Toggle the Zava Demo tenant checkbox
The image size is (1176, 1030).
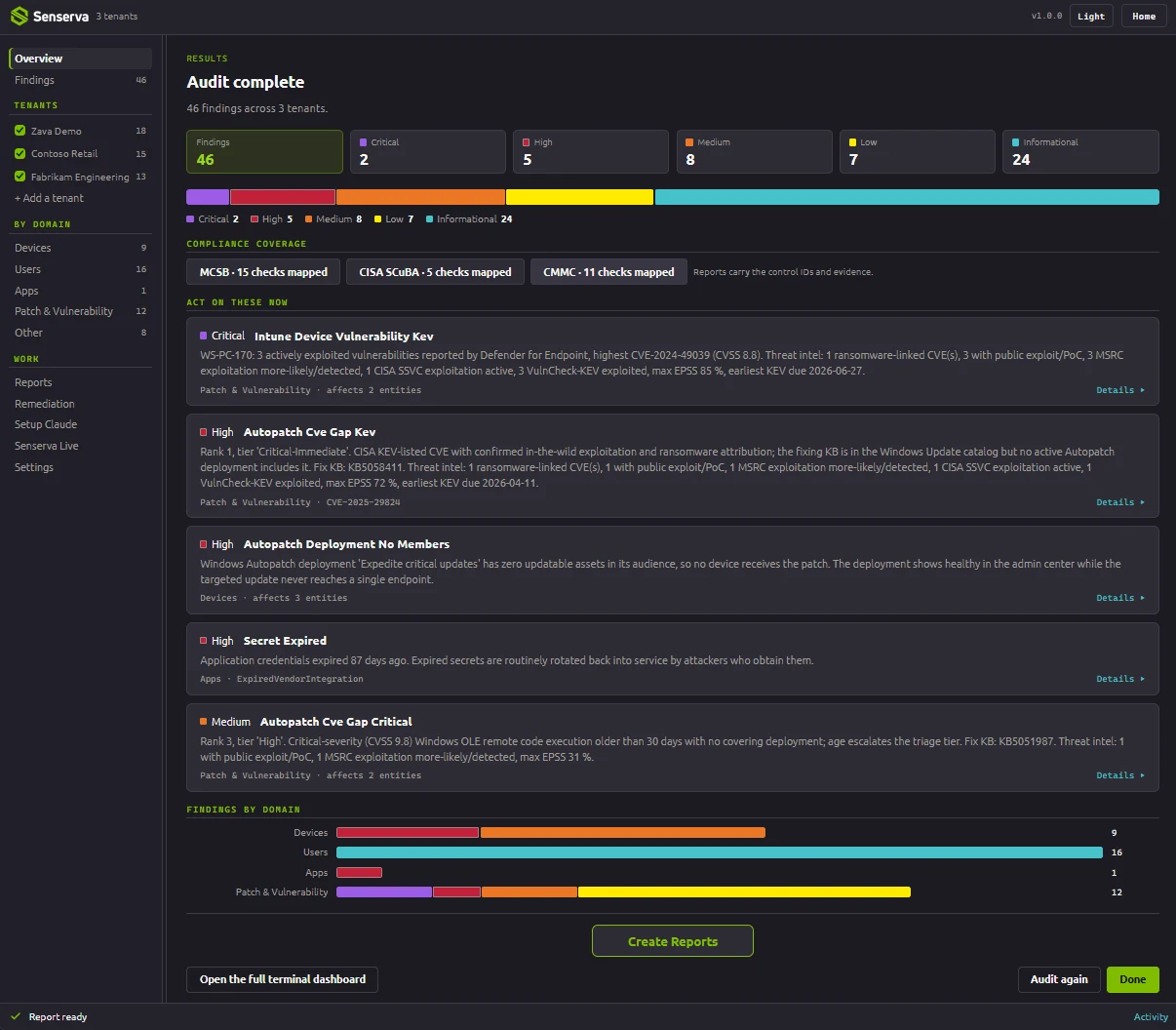tap(20, 131)
